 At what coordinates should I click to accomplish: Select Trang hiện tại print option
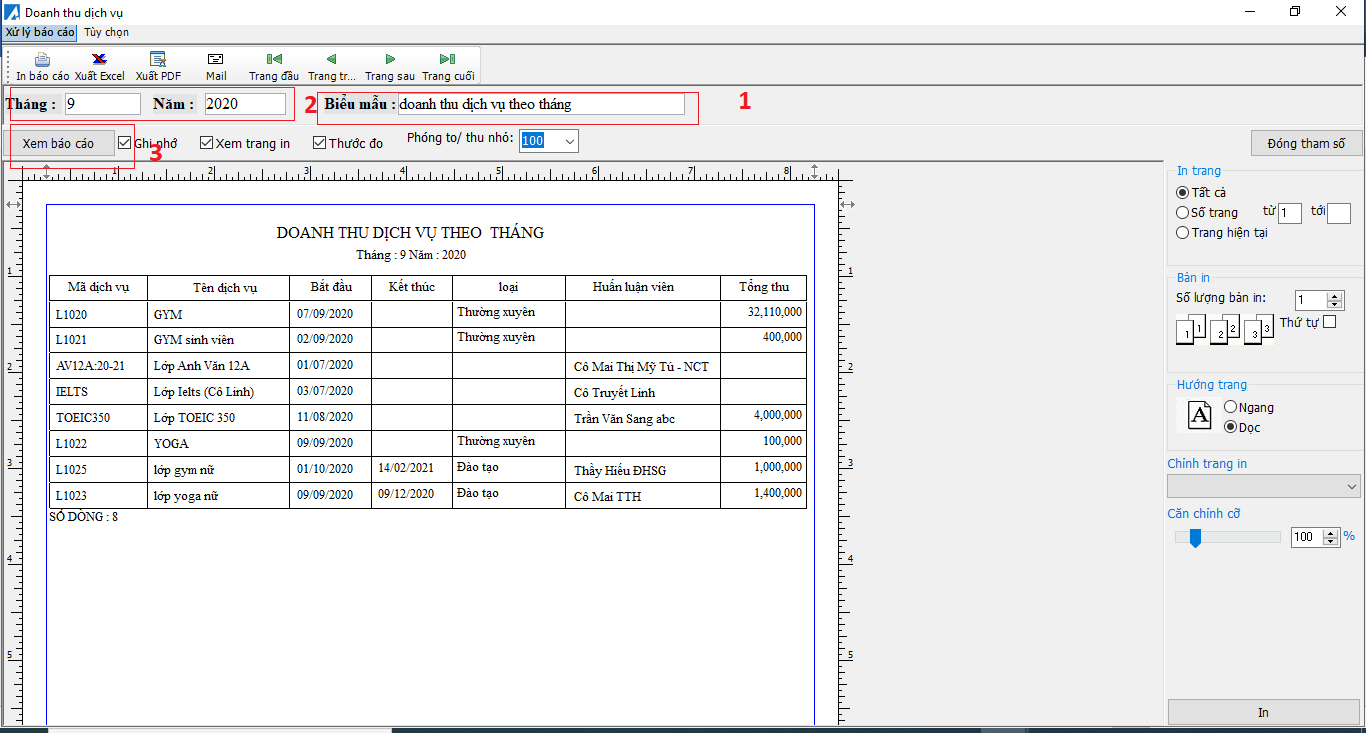1183,233
